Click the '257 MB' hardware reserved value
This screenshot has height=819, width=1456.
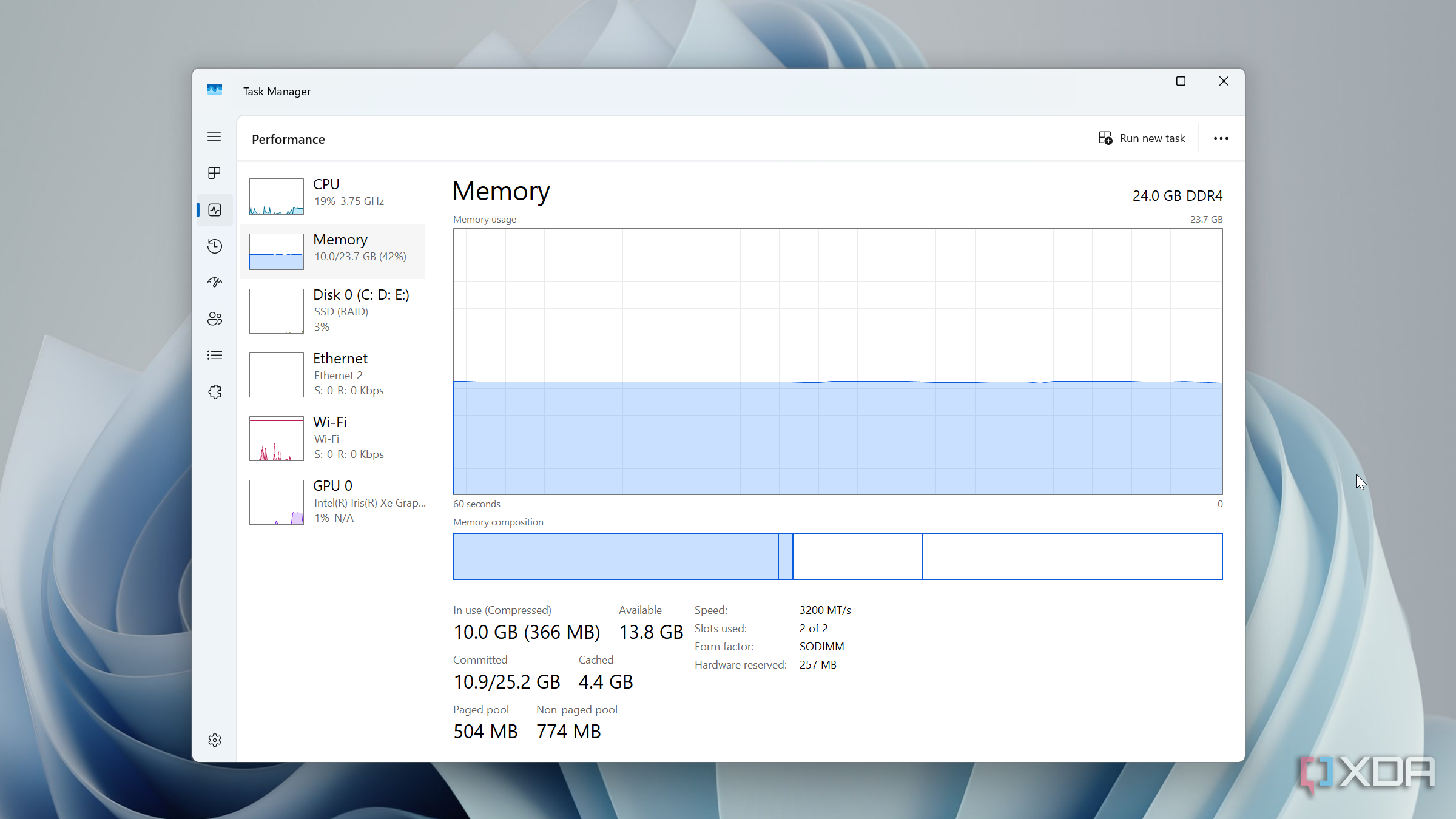[818, 665]
